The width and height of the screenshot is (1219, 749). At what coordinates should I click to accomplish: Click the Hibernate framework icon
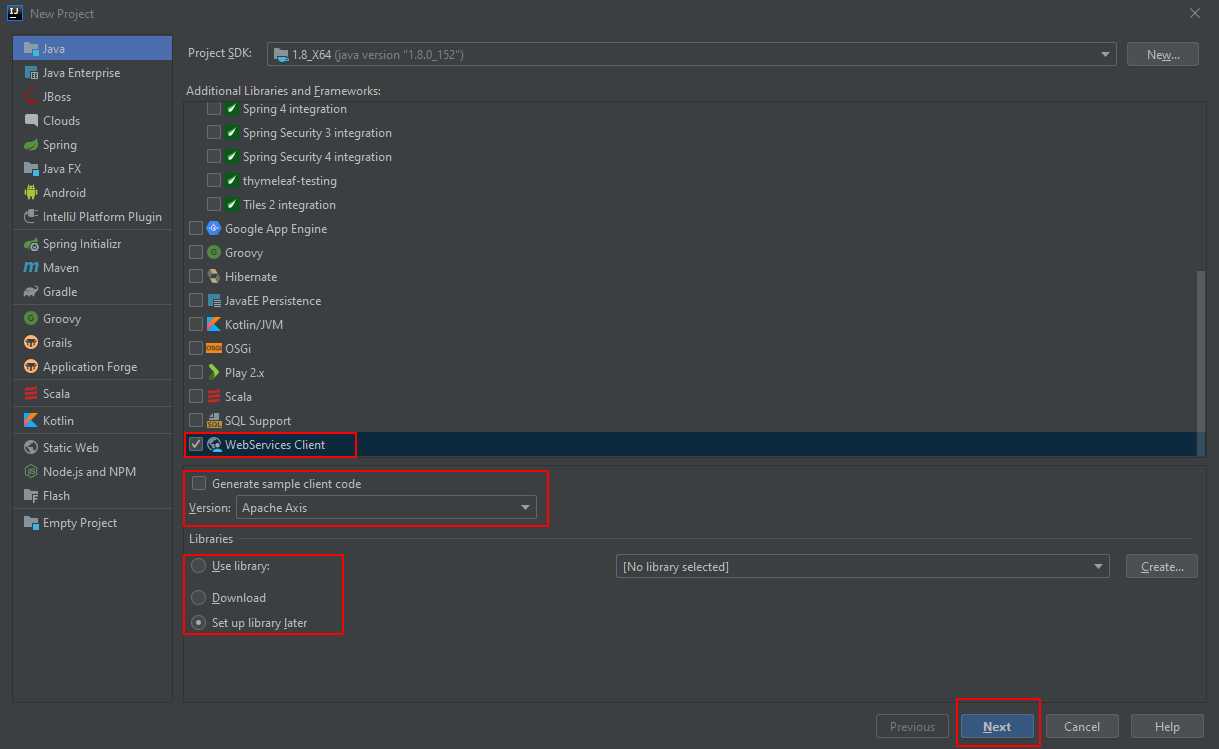coord(214,276)
